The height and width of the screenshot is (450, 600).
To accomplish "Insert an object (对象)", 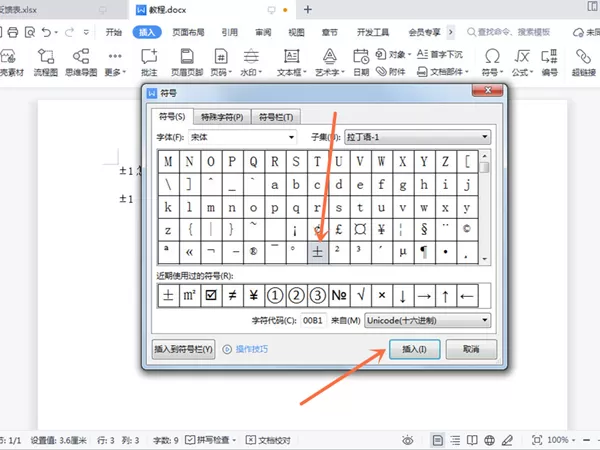I will [393, 54].
